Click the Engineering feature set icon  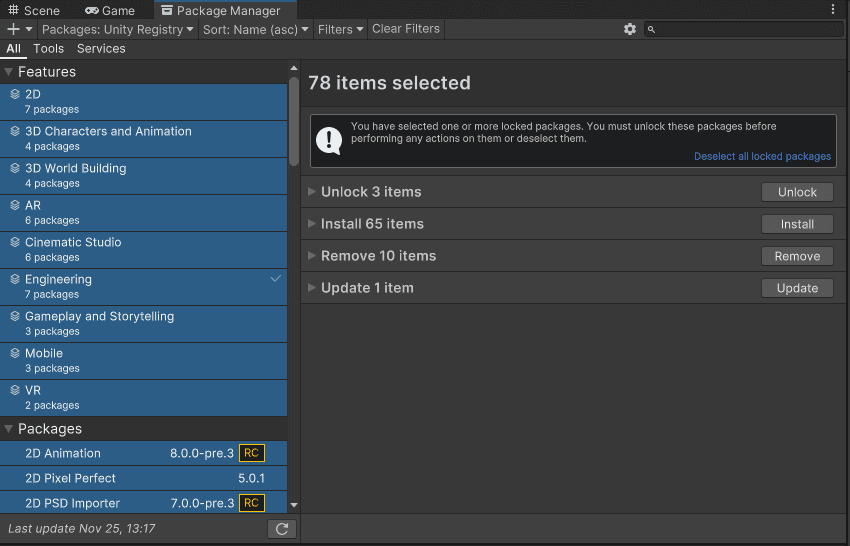(x=15, y=279)
